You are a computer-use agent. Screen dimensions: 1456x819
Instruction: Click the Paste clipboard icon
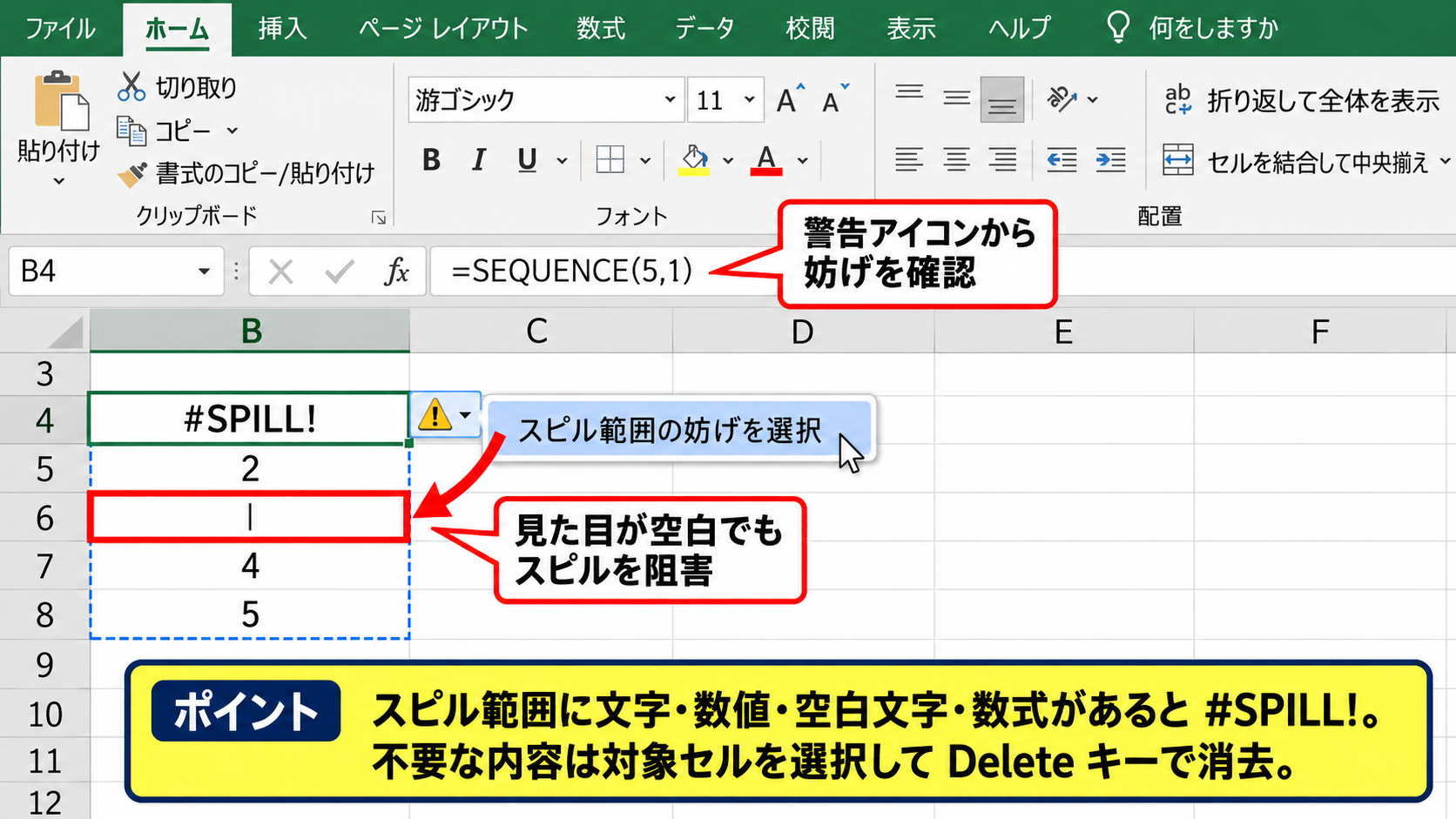(x=60, y=101)
